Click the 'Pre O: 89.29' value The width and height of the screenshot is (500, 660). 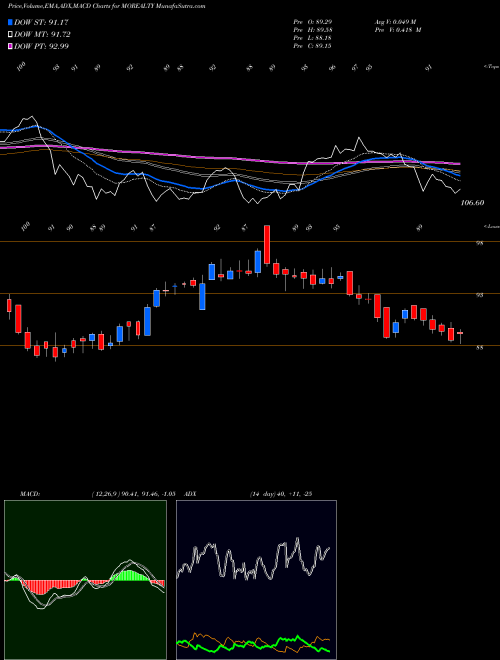tap(313, 21)
